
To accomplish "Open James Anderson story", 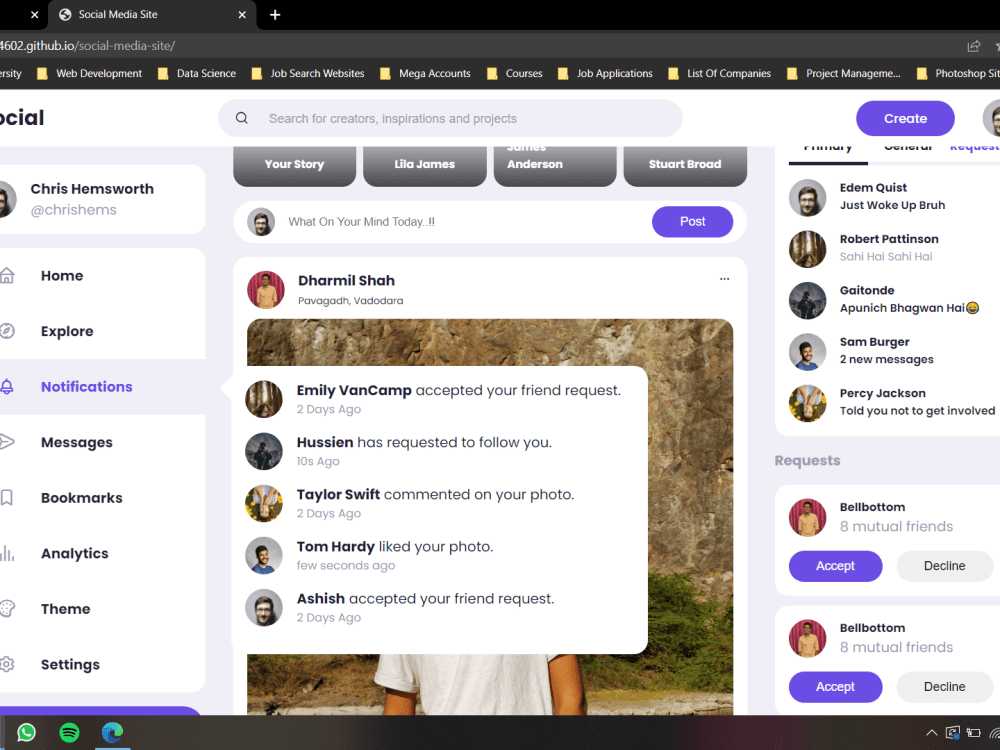I will [555, 165].
